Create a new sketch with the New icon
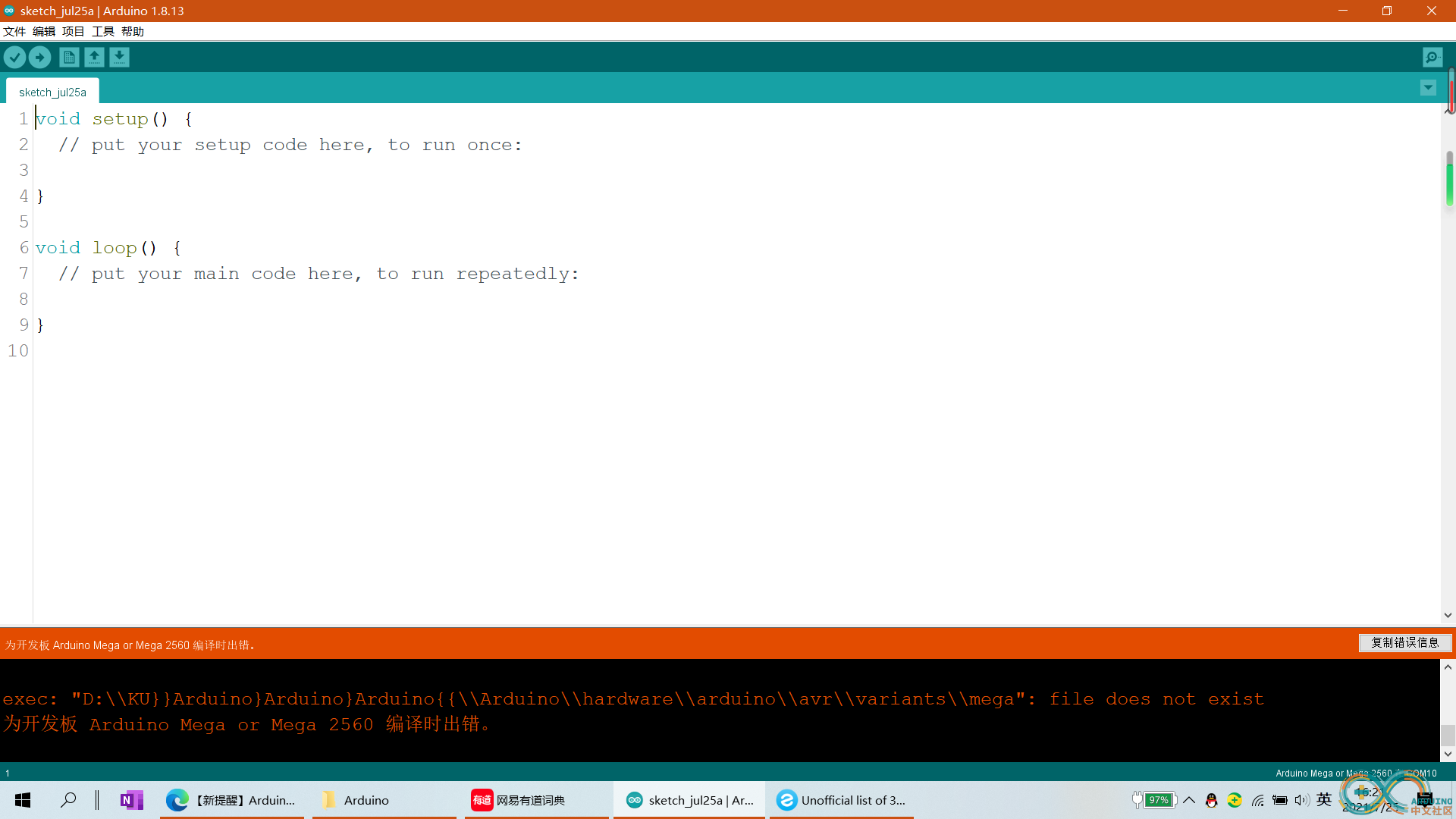The image size is (1456, 819). 69,57
